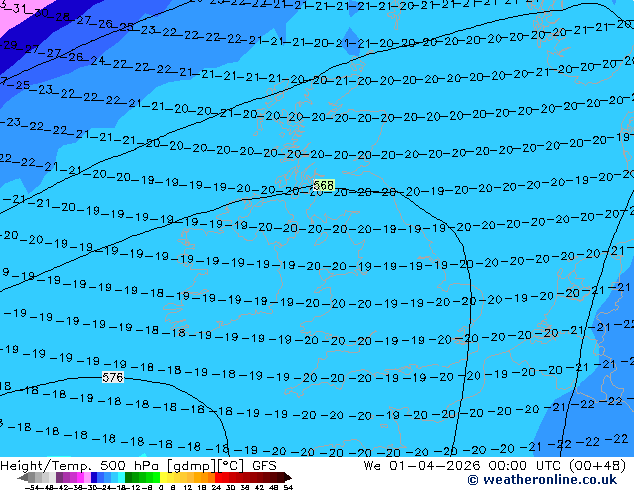
Task: Select the Height/Temp. 500 hPa title text
Action: (82, 466)
